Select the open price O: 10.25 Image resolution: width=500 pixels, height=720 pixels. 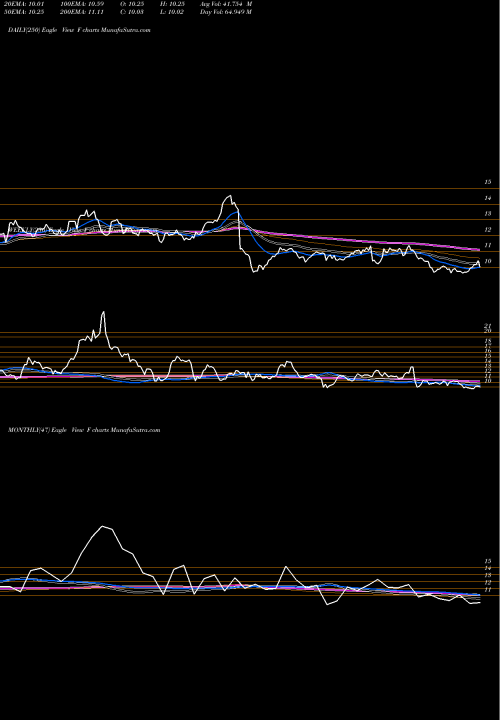pos(133,4)
